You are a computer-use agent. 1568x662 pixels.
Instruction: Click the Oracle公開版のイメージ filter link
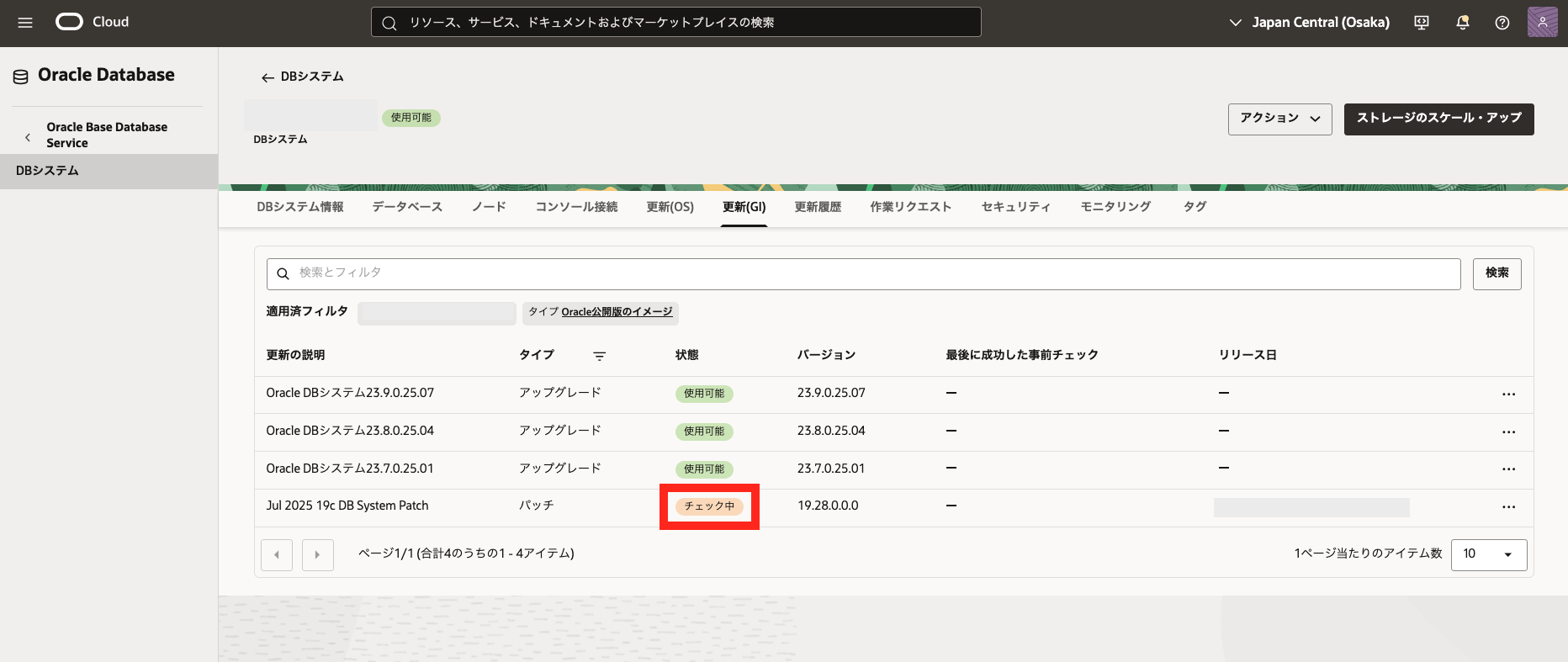[x=617, y=312]
